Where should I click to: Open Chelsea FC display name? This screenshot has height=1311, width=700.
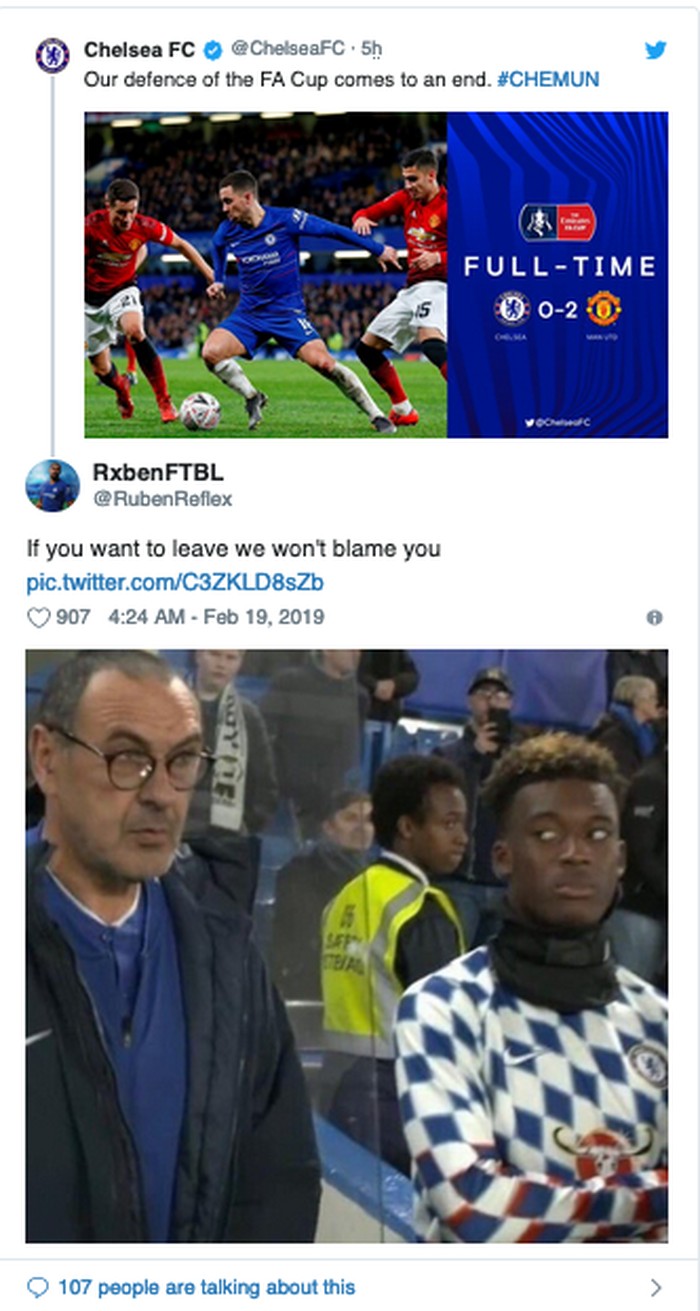[140, 49]
